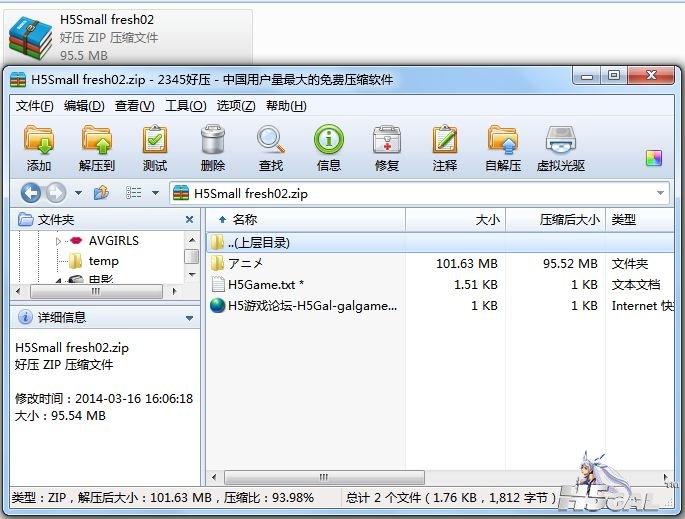
Task: Click the 95.52 MB compressed size cell
Action: 570,264
